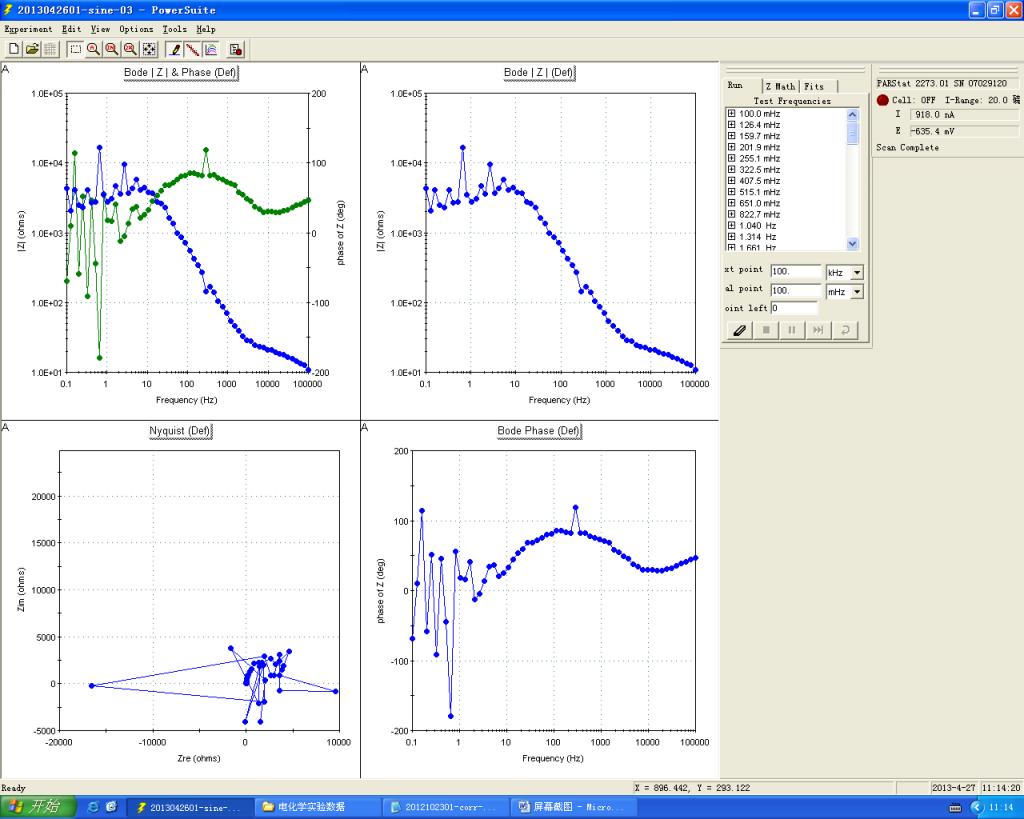Click the Windows Start button
The image size is (1024, 819).
point(38,807)
